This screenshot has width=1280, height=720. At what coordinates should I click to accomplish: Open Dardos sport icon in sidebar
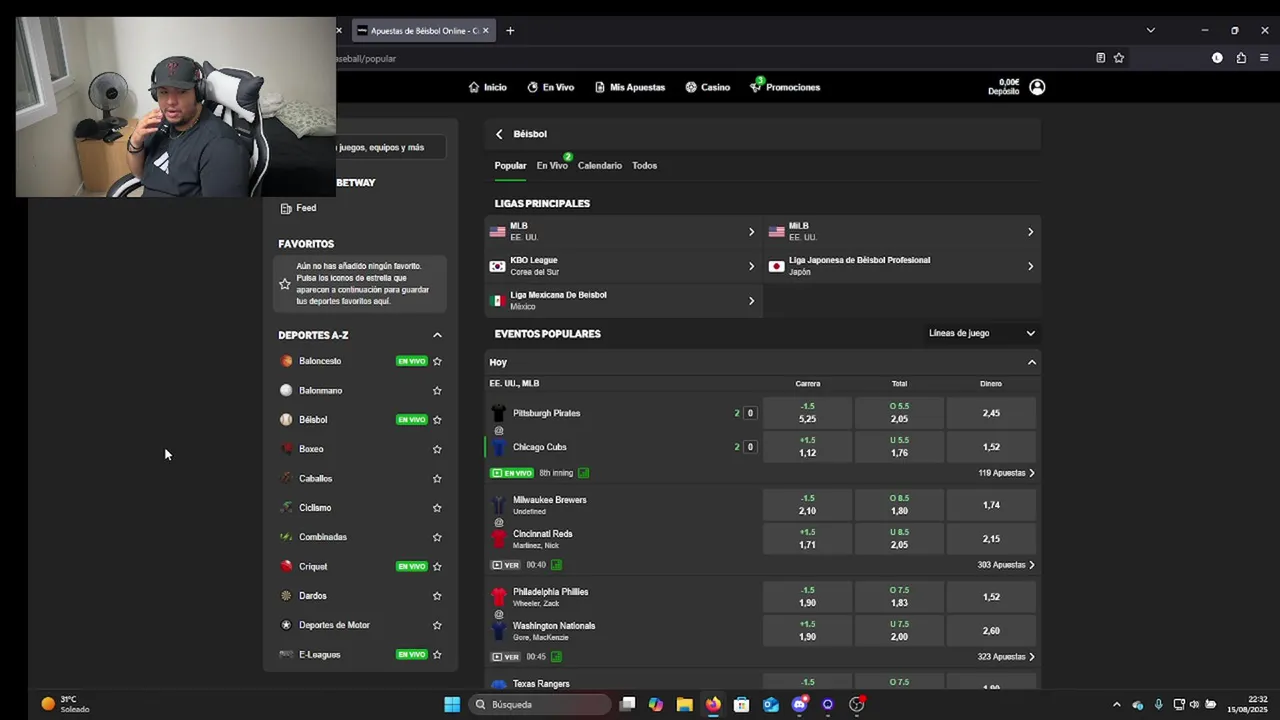(x=286, y=596)
